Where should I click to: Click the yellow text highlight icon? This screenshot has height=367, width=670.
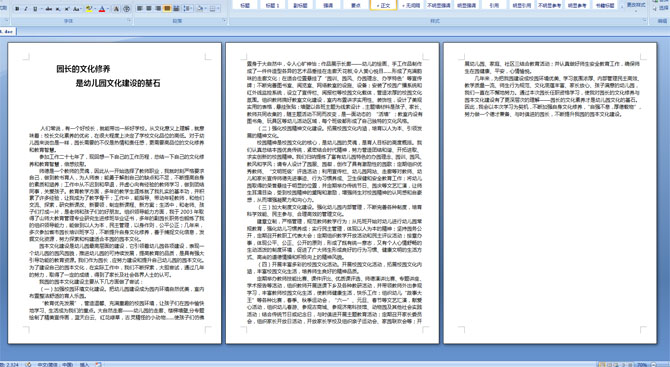coord(89,9)
